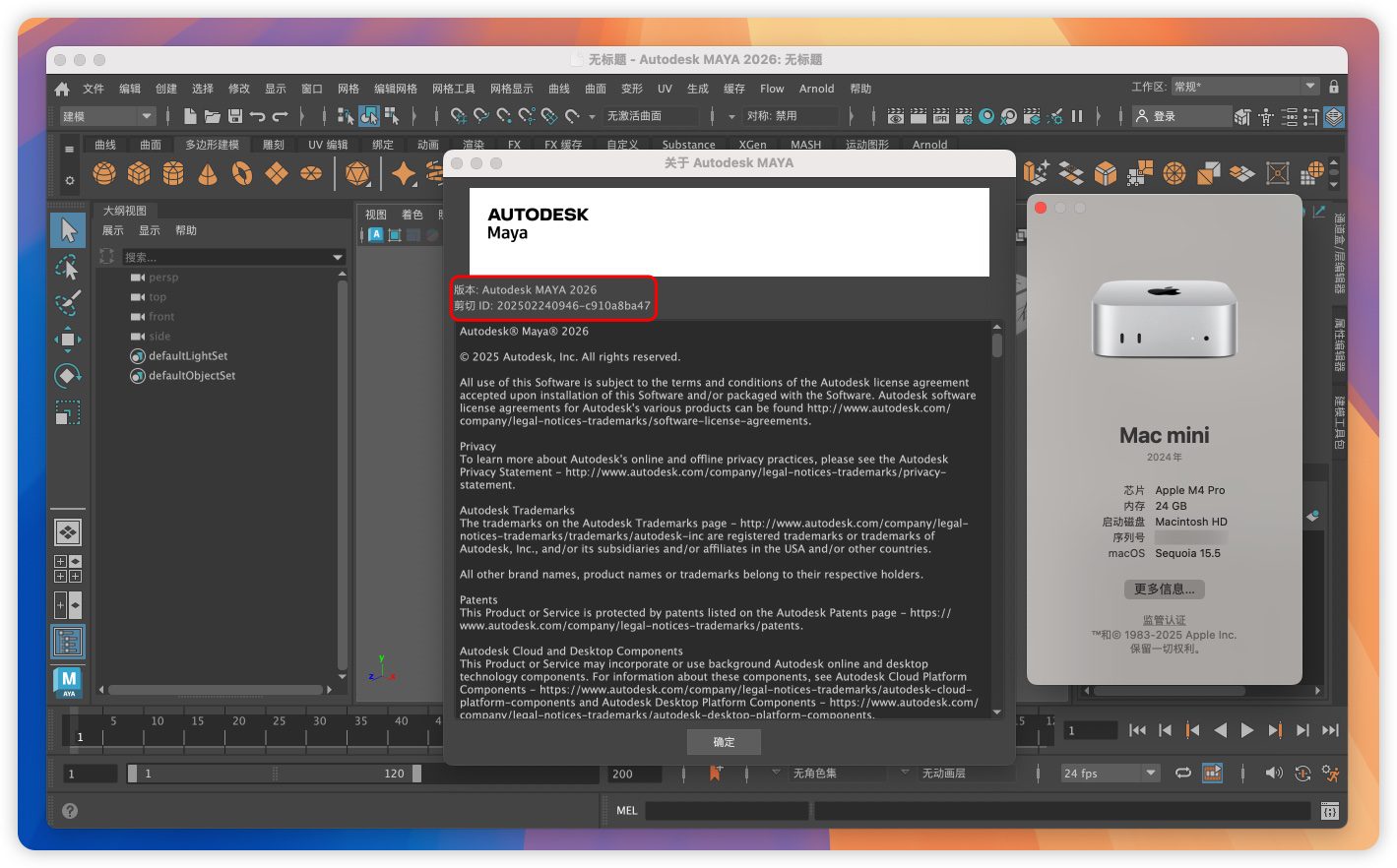Screen dimensions: 1397x868
Task: Toggle the Outliner panel layout button
Action: coord(68,642)
